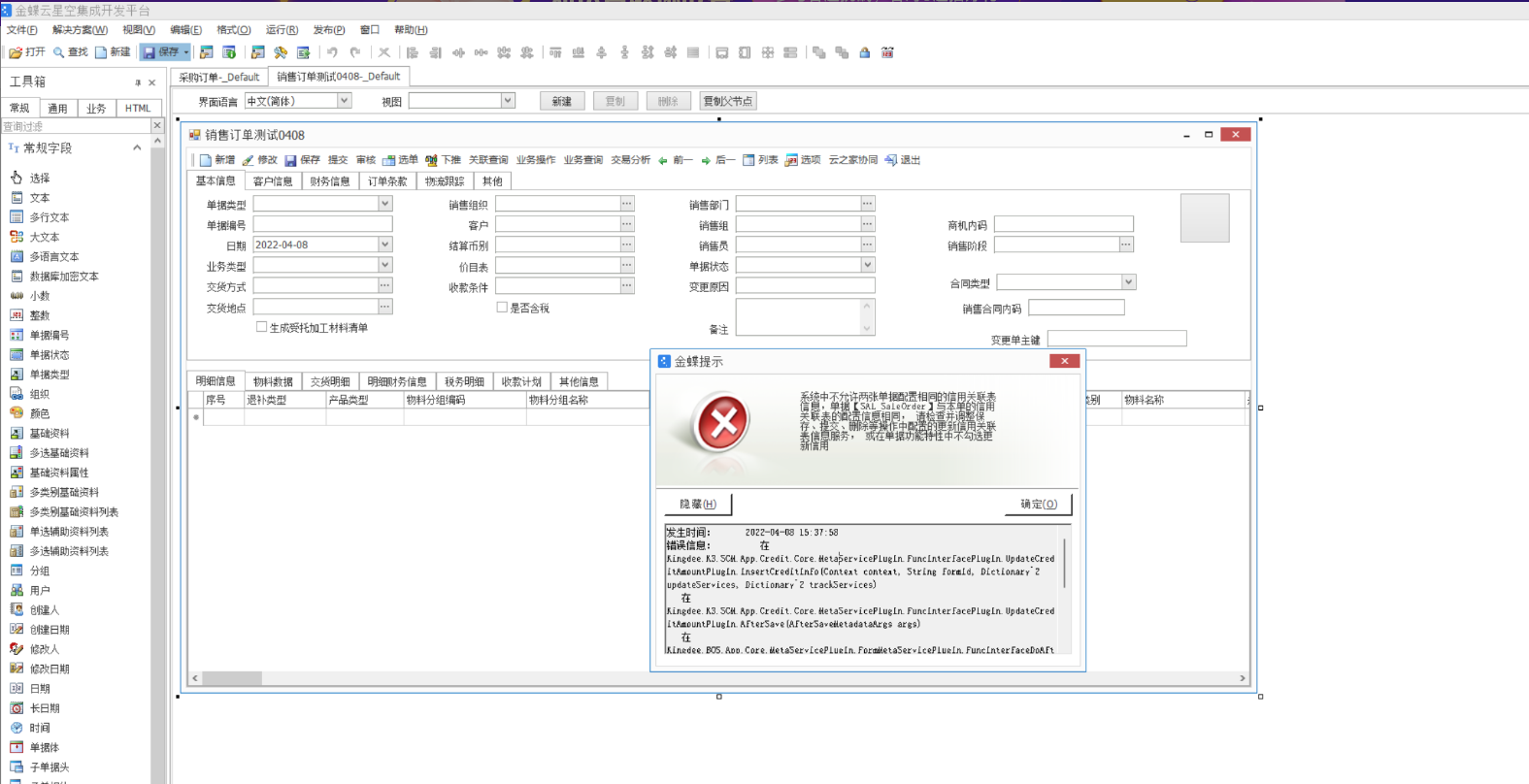Select the 大文本 field in toolbox

(x=44, y=237)
